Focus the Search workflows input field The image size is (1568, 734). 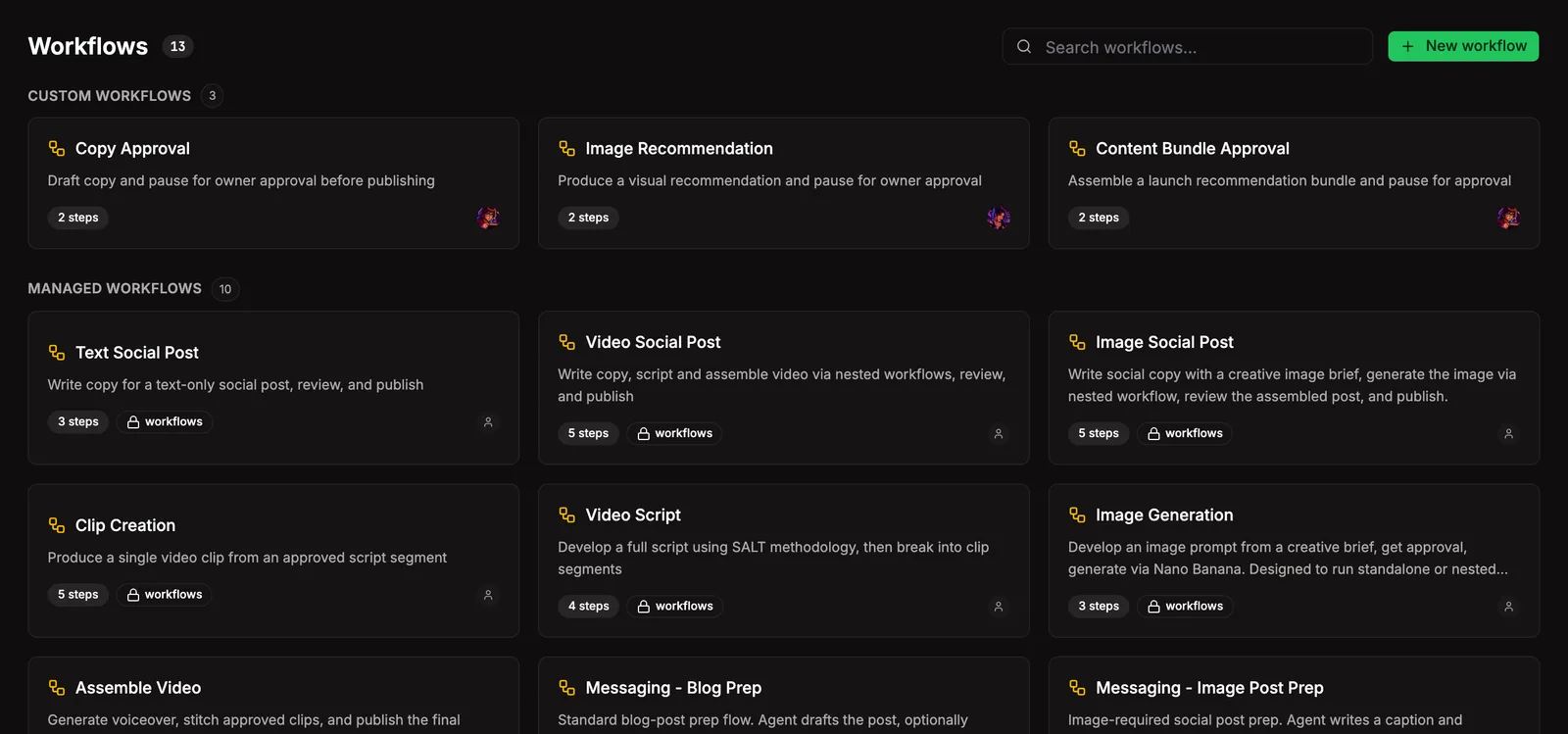coord(1187,46)
